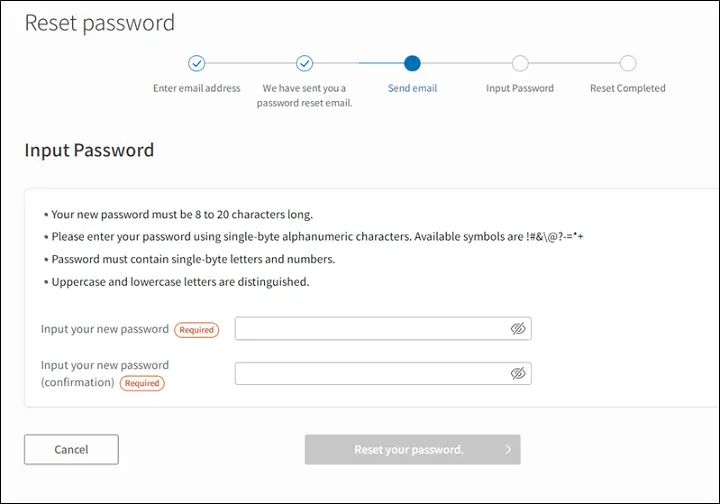Toggle visibility eye icon in confirmation password field
This screenshot has height=504, width=720.
(x=518, y=374)
